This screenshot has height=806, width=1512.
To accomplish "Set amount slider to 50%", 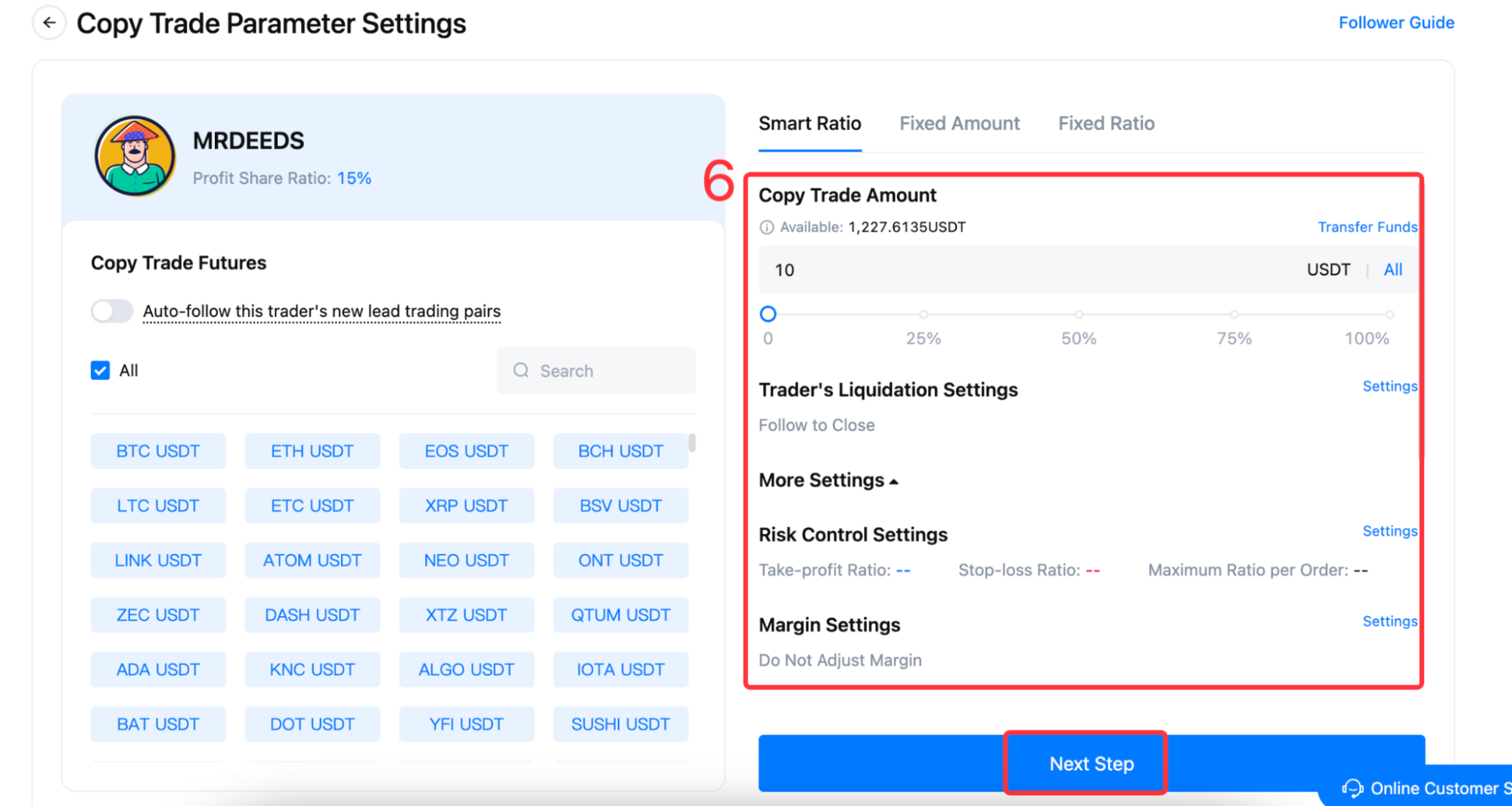I will click(1079, 314).
